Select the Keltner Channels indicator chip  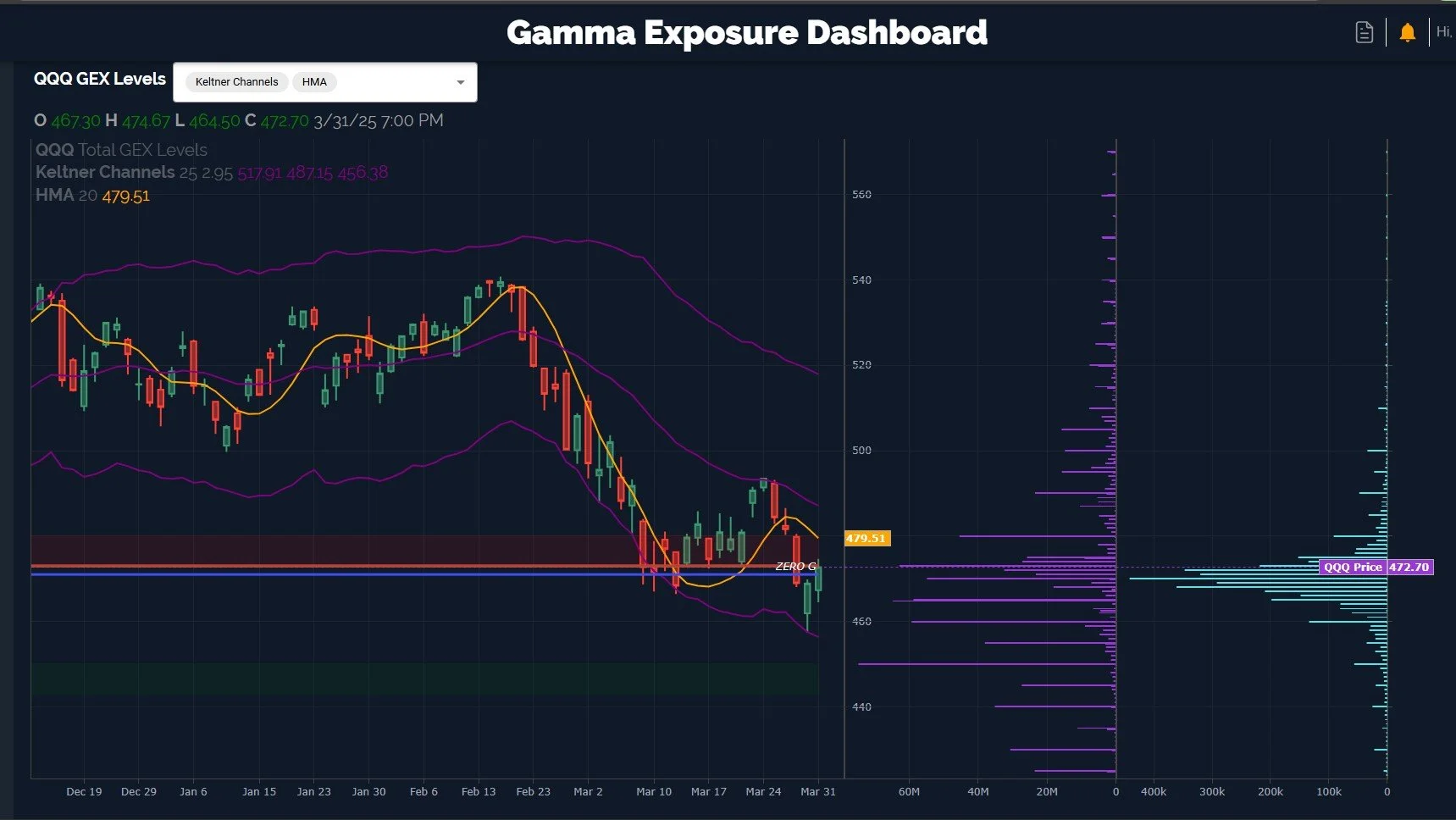236,82
